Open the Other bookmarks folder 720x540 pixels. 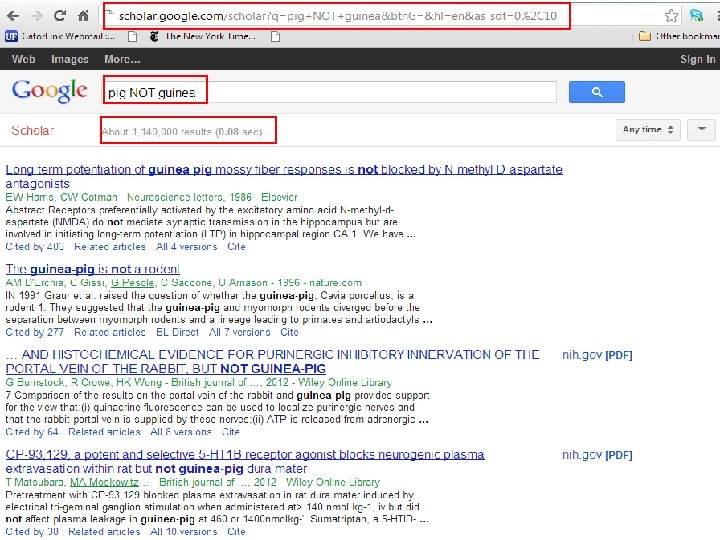coord(679,36)
